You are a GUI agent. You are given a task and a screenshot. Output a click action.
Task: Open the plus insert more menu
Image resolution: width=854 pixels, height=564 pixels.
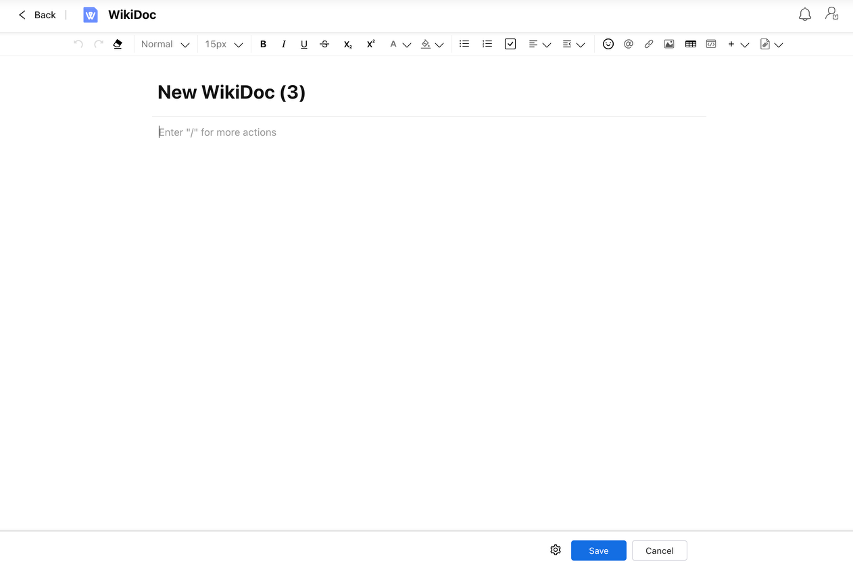point(738,44)
